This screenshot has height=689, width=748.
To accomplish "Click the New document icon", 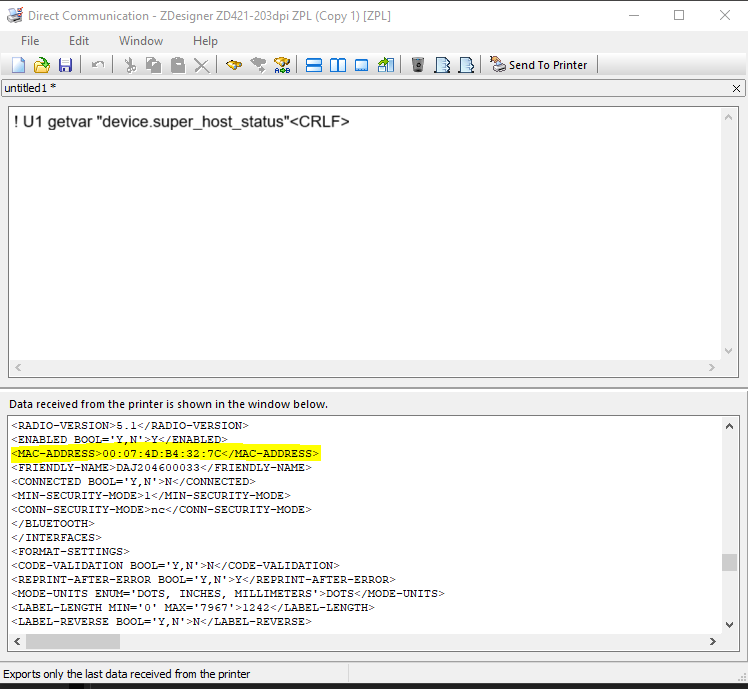I will [x=18, y=65].
